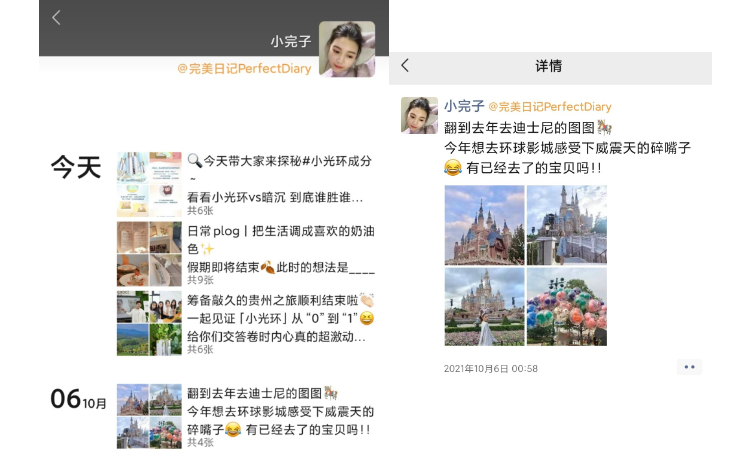Open the album post text 翻到去年去迪士尼的图图
This screenshot has height=470, width=750.
(262, 393)
